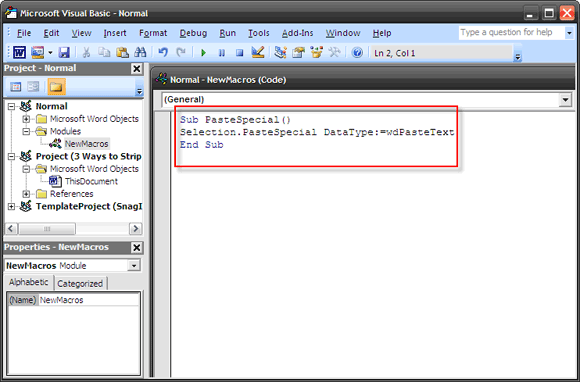Image resolution: width=580 pixels, height=382 pixels.
Task: Toggle Design Mode icon
Action: click(x=257, y=53)
